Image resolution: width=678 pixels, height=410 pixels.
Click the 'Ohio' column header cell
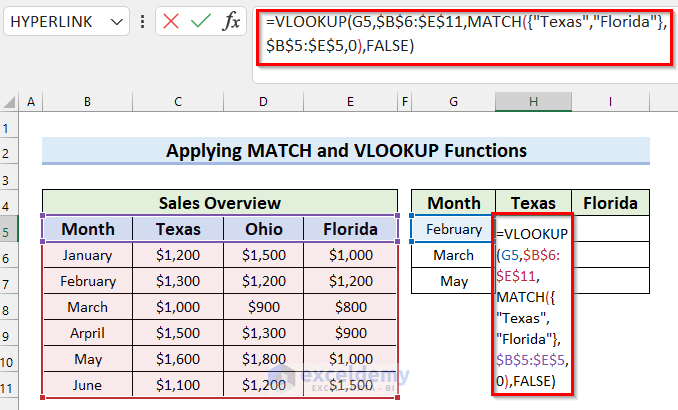point(264,229)
